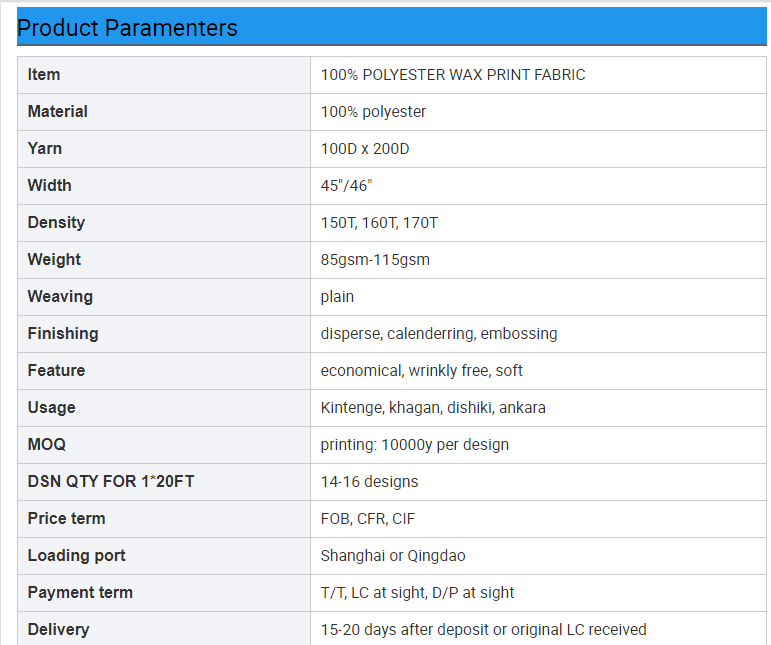The height and width of the screenshot is (645, 771).
Task: Click the Width row label
Action: [50, 186]
